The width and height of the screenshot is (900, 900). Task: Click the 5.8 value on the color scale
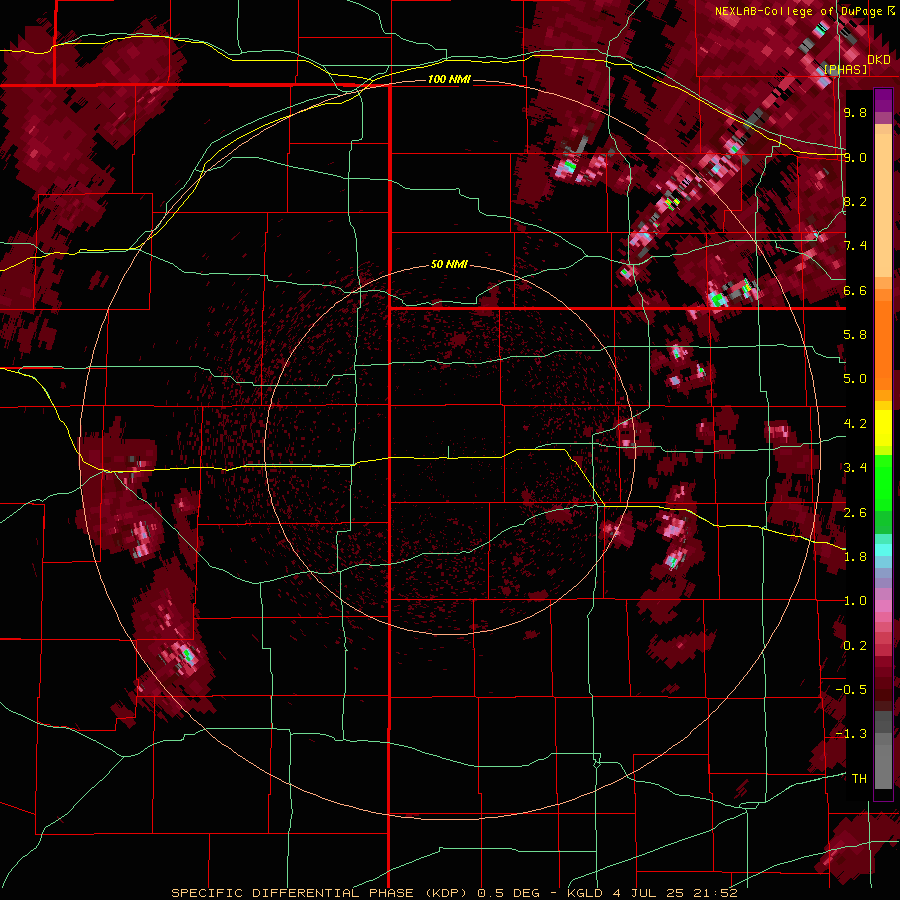tap(855, 335)
